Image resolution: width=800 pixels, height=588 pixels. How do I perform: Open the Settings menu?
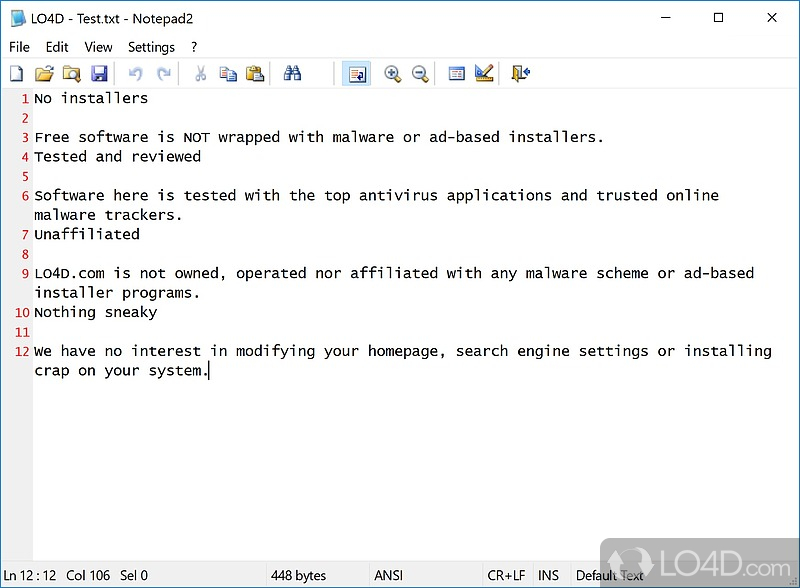[x=151, y=47]
